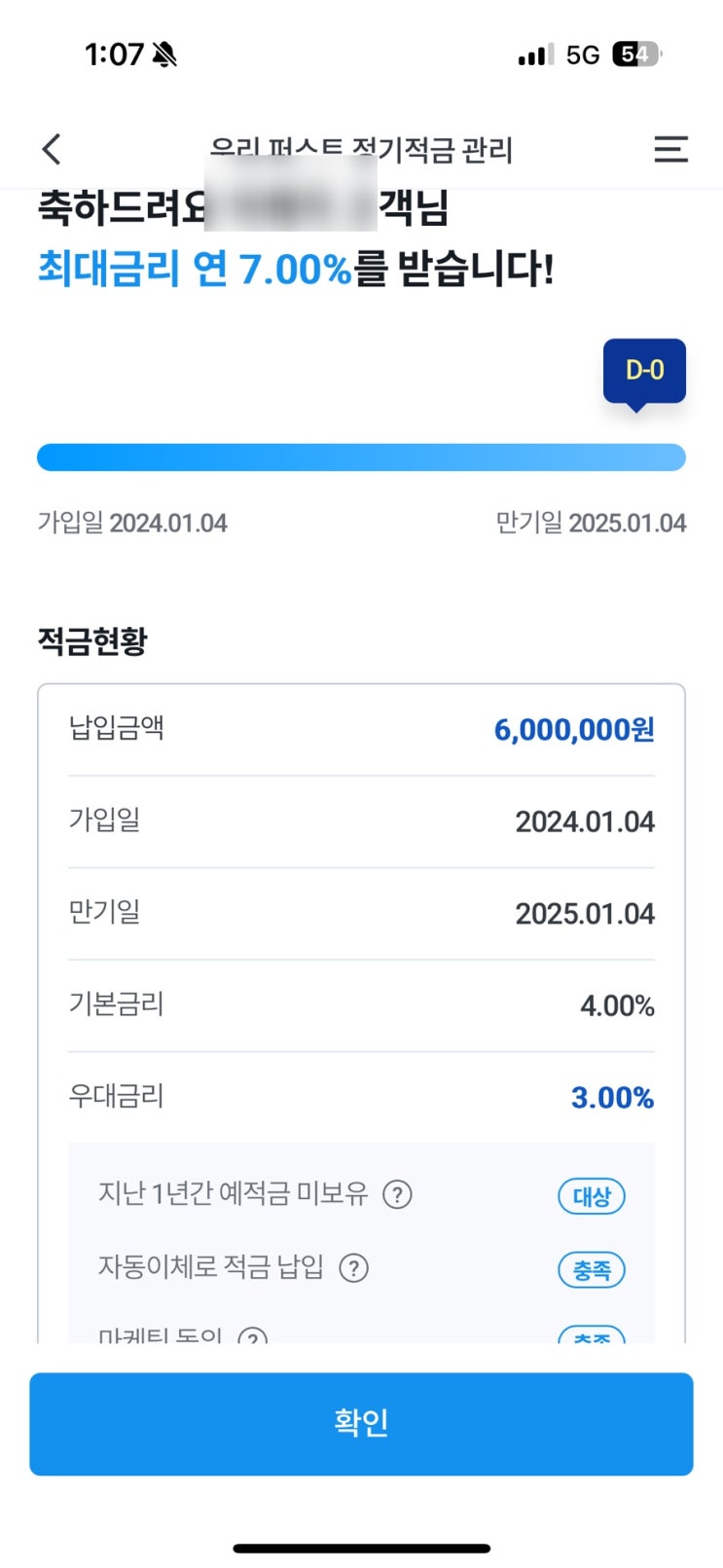Tap help icon beside 자동이체로 적금 납입
This screenshot has height=1568, width=723.
click(x=353, y=1268)
